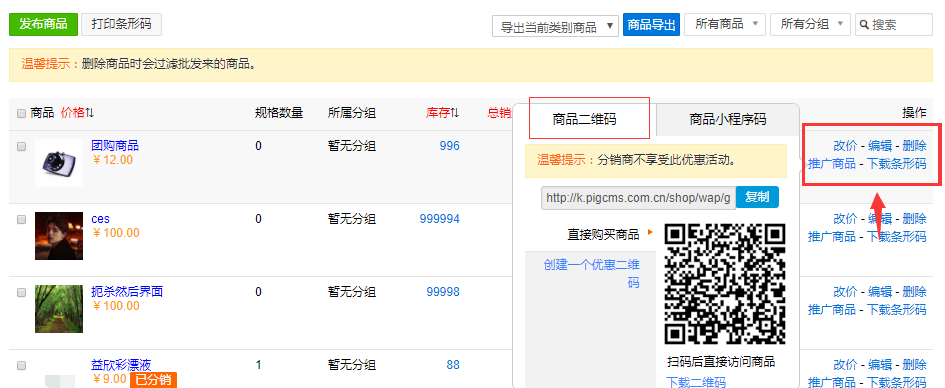Click stock value 999994
Viewport: 945px width, 388px height.
pos(439,219)
